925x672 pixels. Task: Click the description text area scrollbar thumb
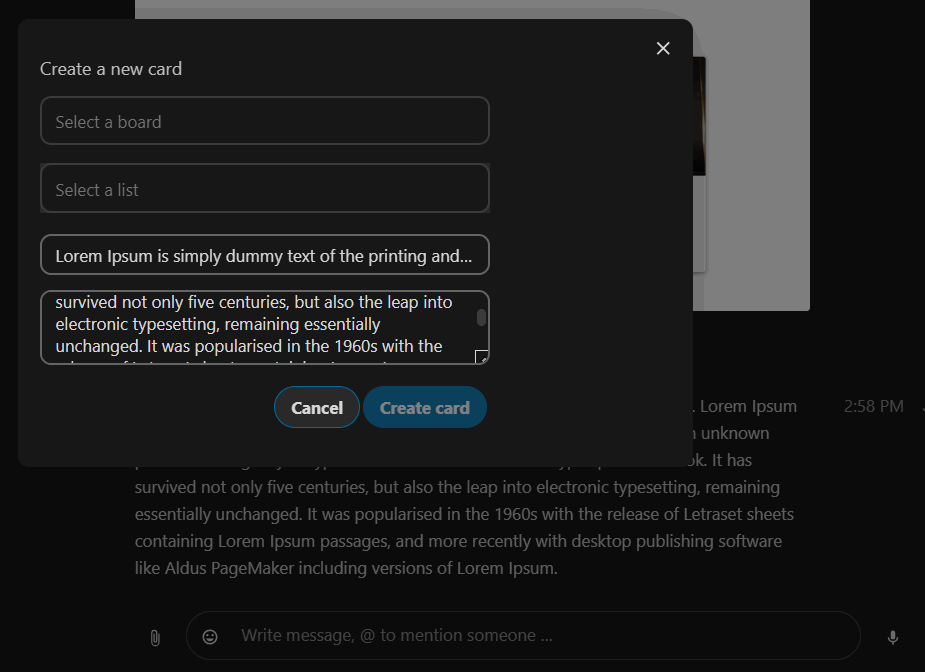(481, 317)
